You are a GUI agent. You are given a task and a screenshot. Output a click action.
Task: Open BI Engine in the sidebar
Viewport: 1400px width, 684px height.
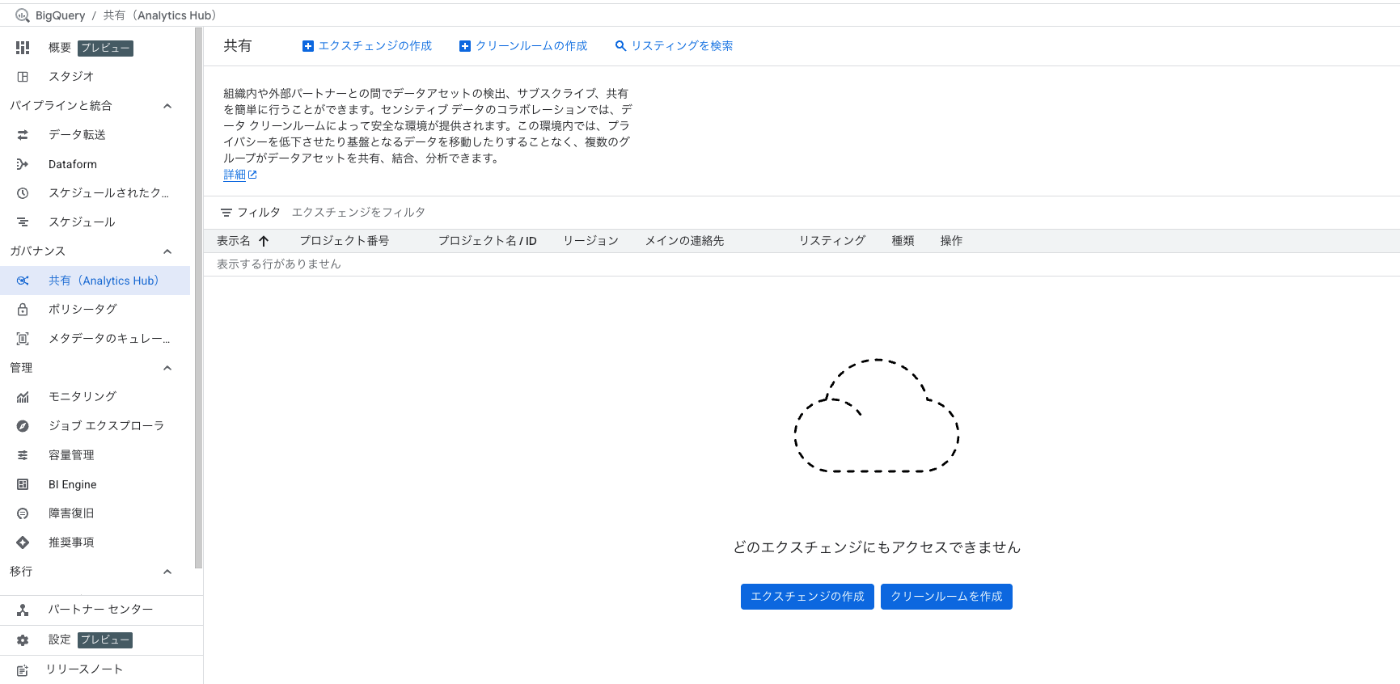coord(72,484)
